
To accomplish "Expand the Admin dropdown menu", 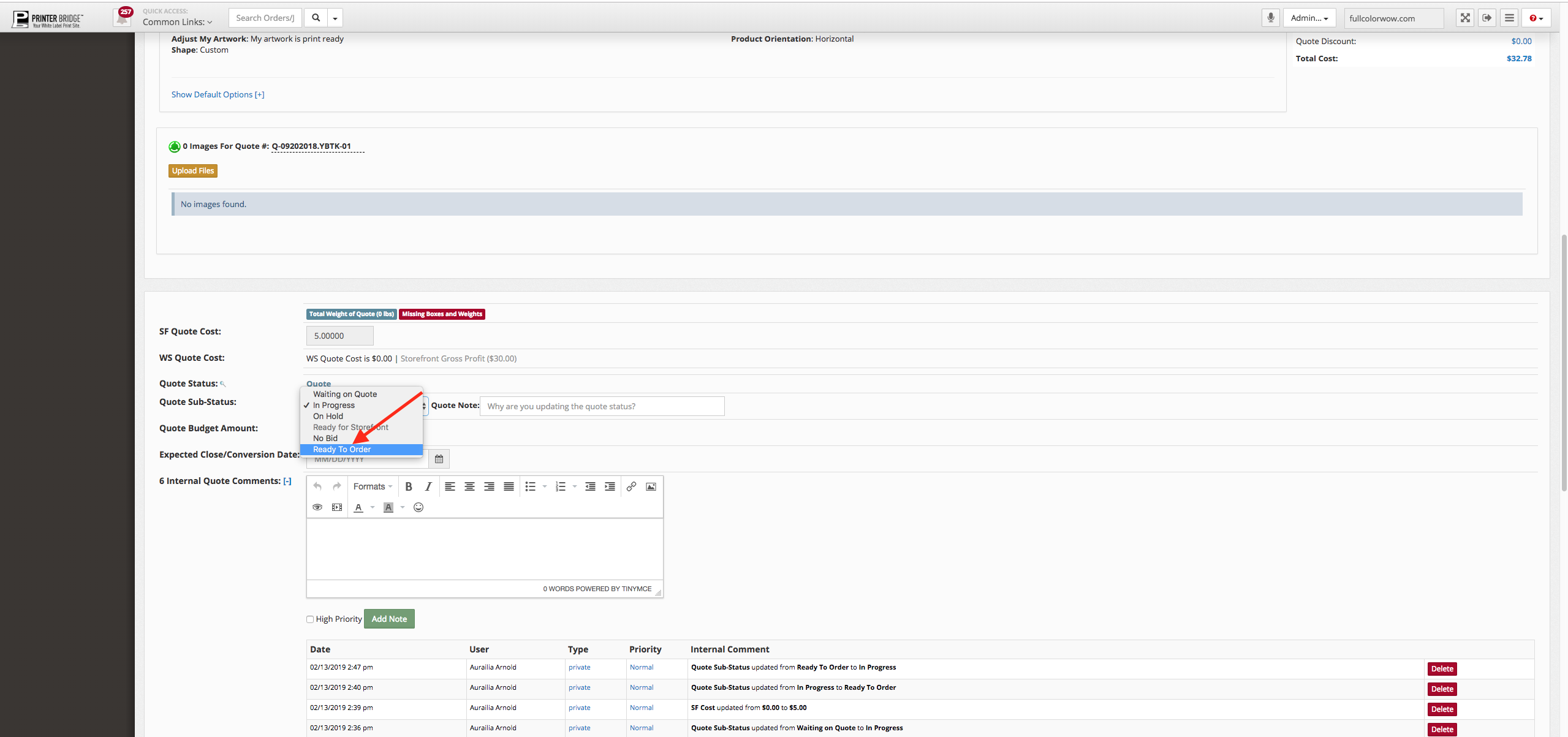I will pyautogui.click(x=1309, y=18).
